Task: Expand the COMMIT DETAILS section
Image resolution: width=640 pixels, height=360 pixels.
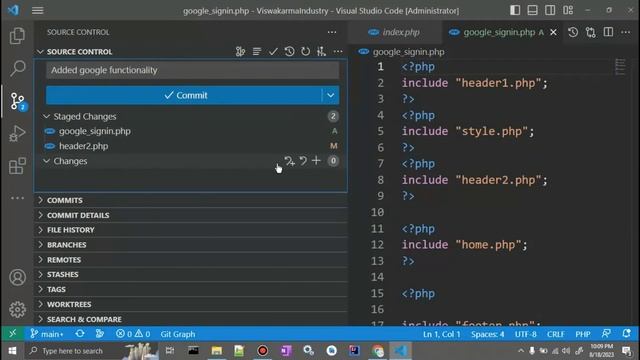Action: (x=191, y=215)
